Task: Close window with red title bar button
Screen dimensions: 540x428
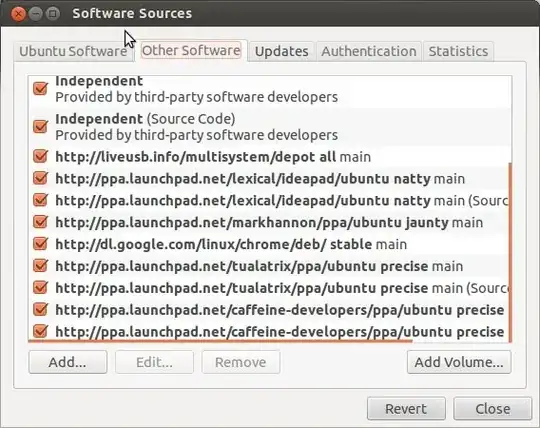Action: click(x=18, y=14)
